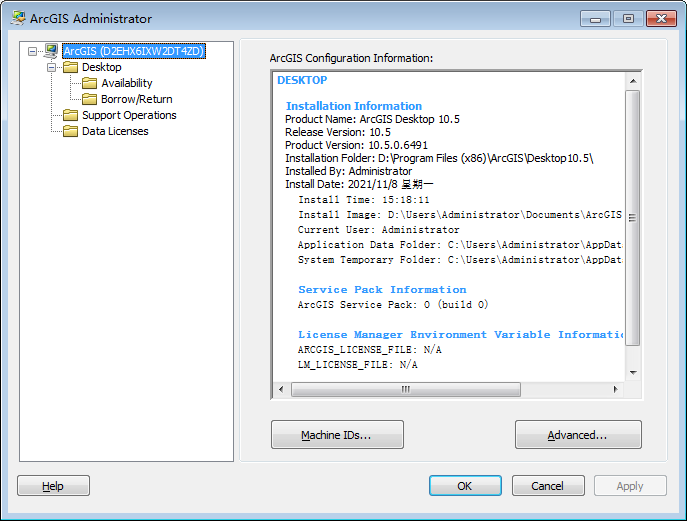Click the Help button
The width and height of the screenshot is (687, 521).
53,486
